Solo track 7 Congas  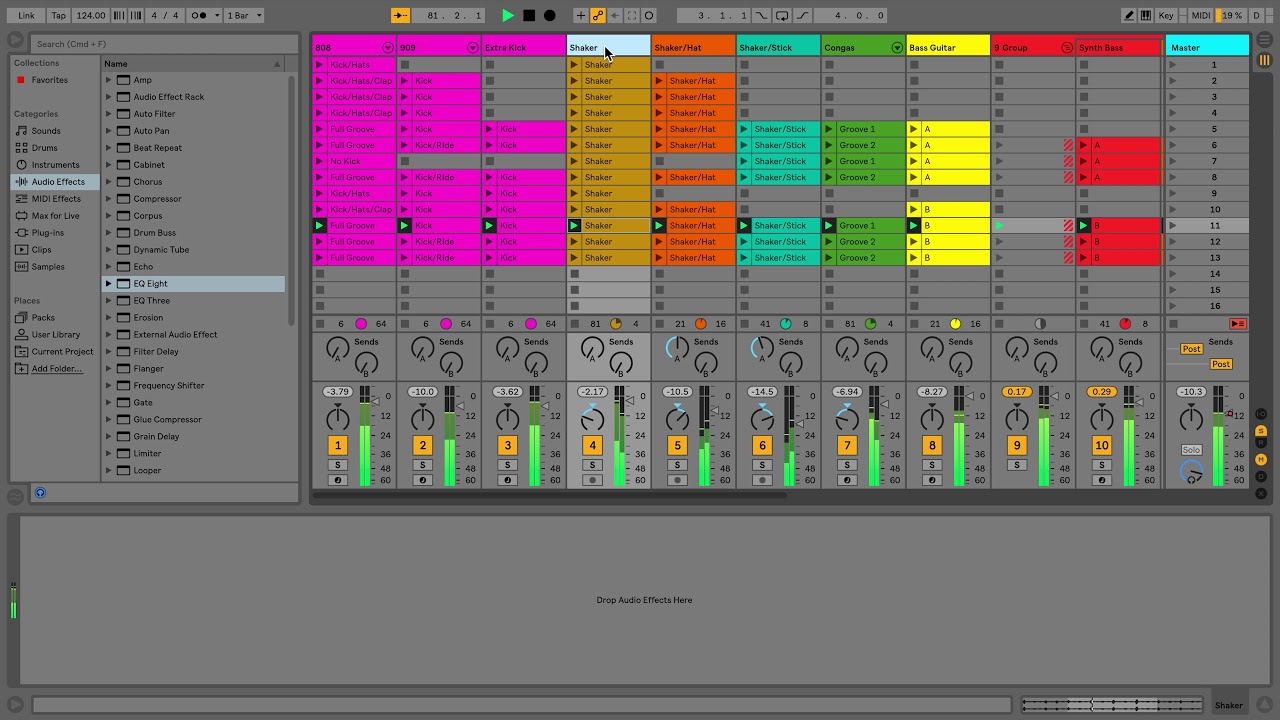point(847,465)
